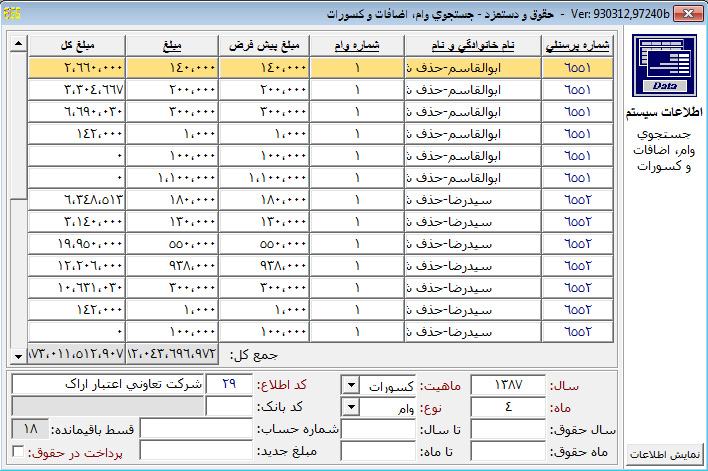This screenshot has width=708, height=471.
Task: Click the مبلغ cell ١،١٠٠،٠٠٠
Action: [172, 178]
